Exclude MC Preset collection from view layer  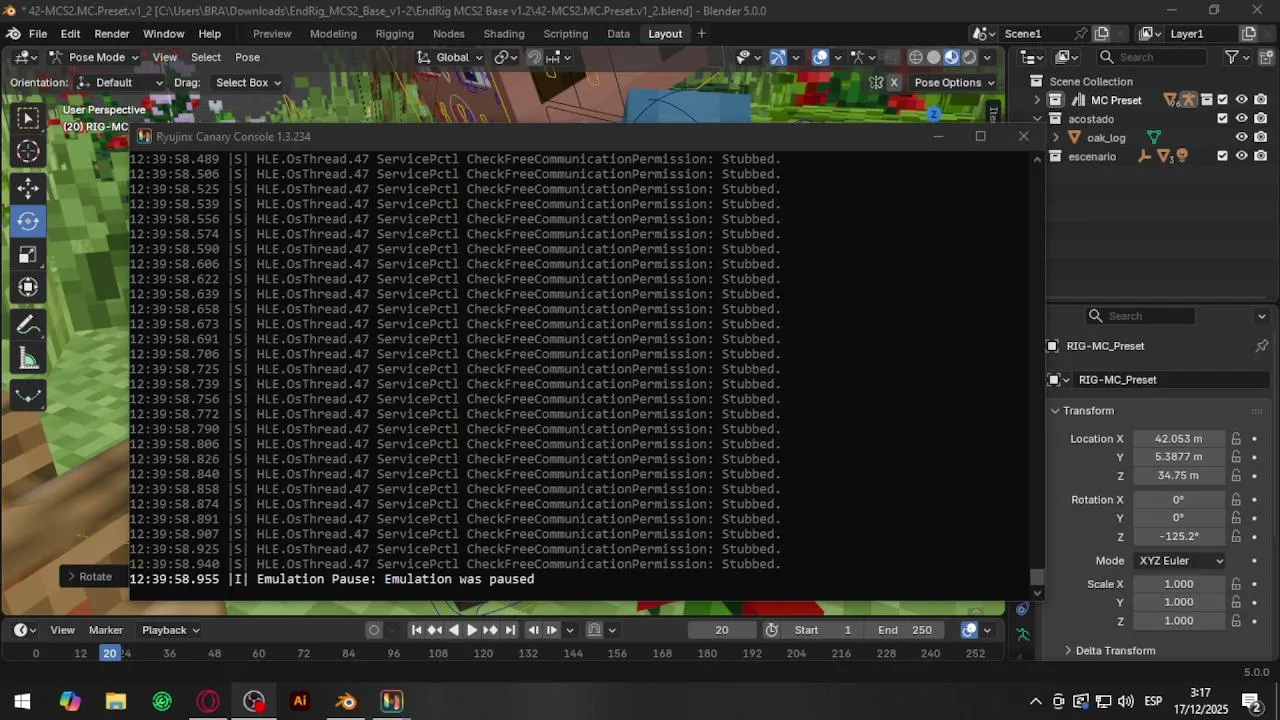(1222, 100)
